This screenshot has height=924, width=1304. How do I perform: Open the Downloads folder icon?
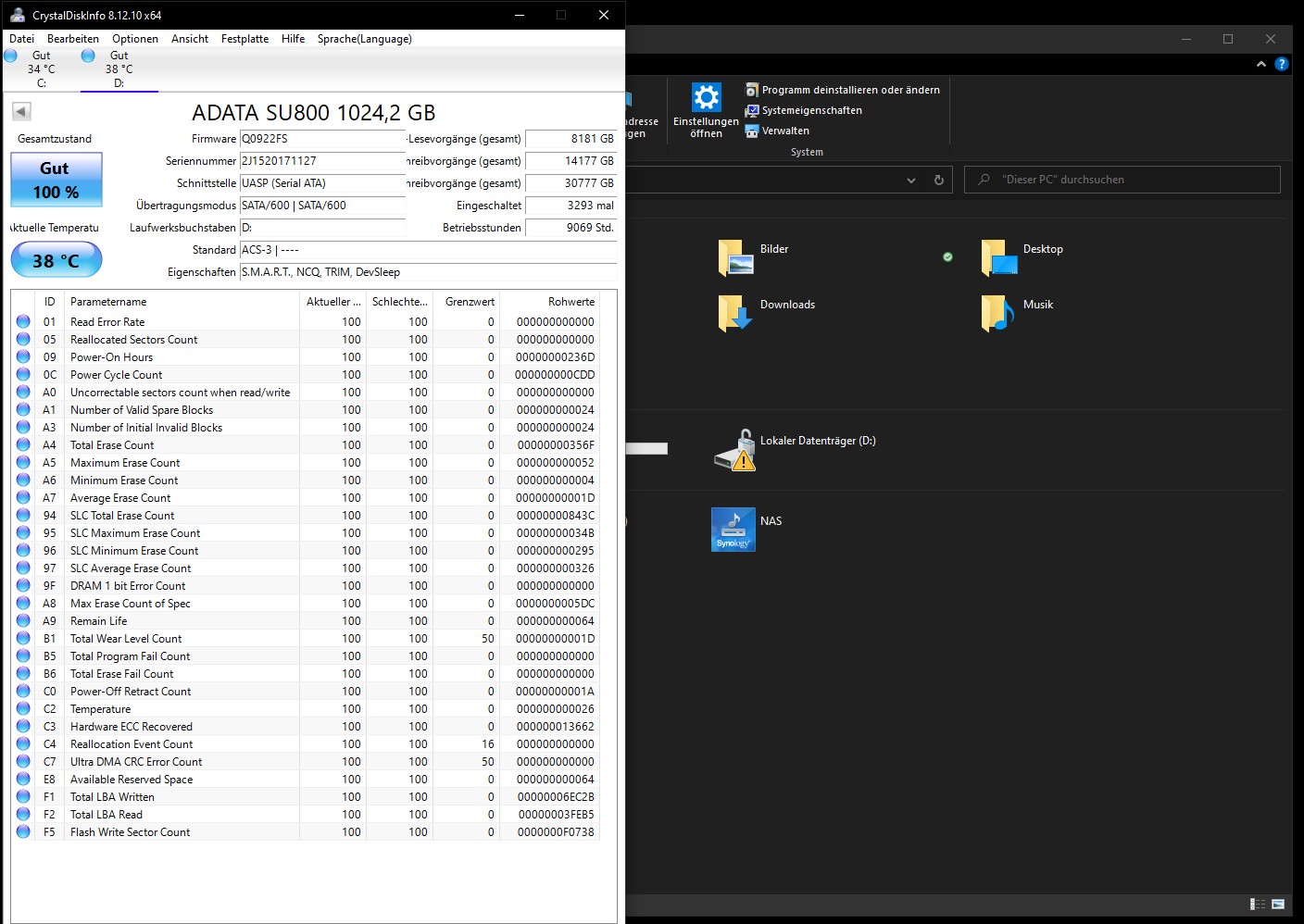[735, 313]
